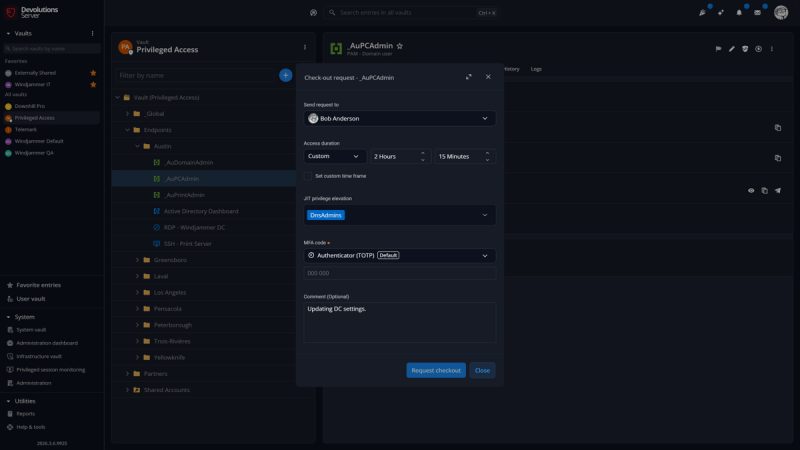The width and height of the screenshot is (800, 450).
Task: Expand the Los Angeles folder
Action: (137, 292)
